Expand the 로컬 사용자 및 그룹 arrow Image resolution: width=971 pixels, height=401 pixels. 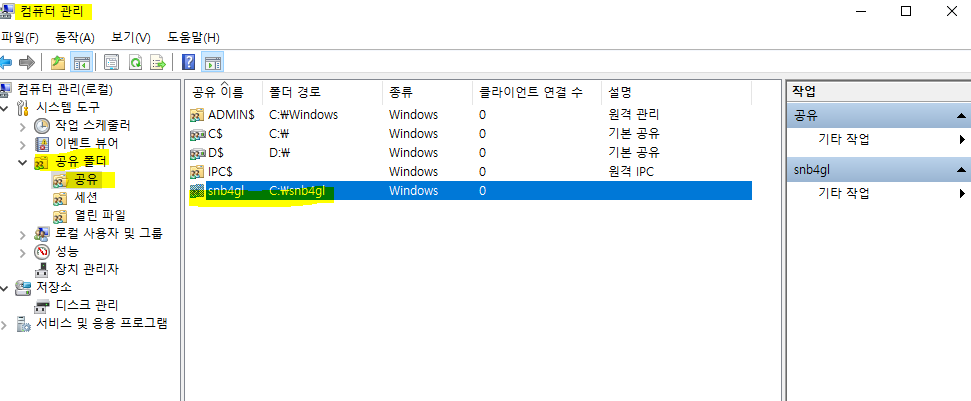[x=23, y=234]
